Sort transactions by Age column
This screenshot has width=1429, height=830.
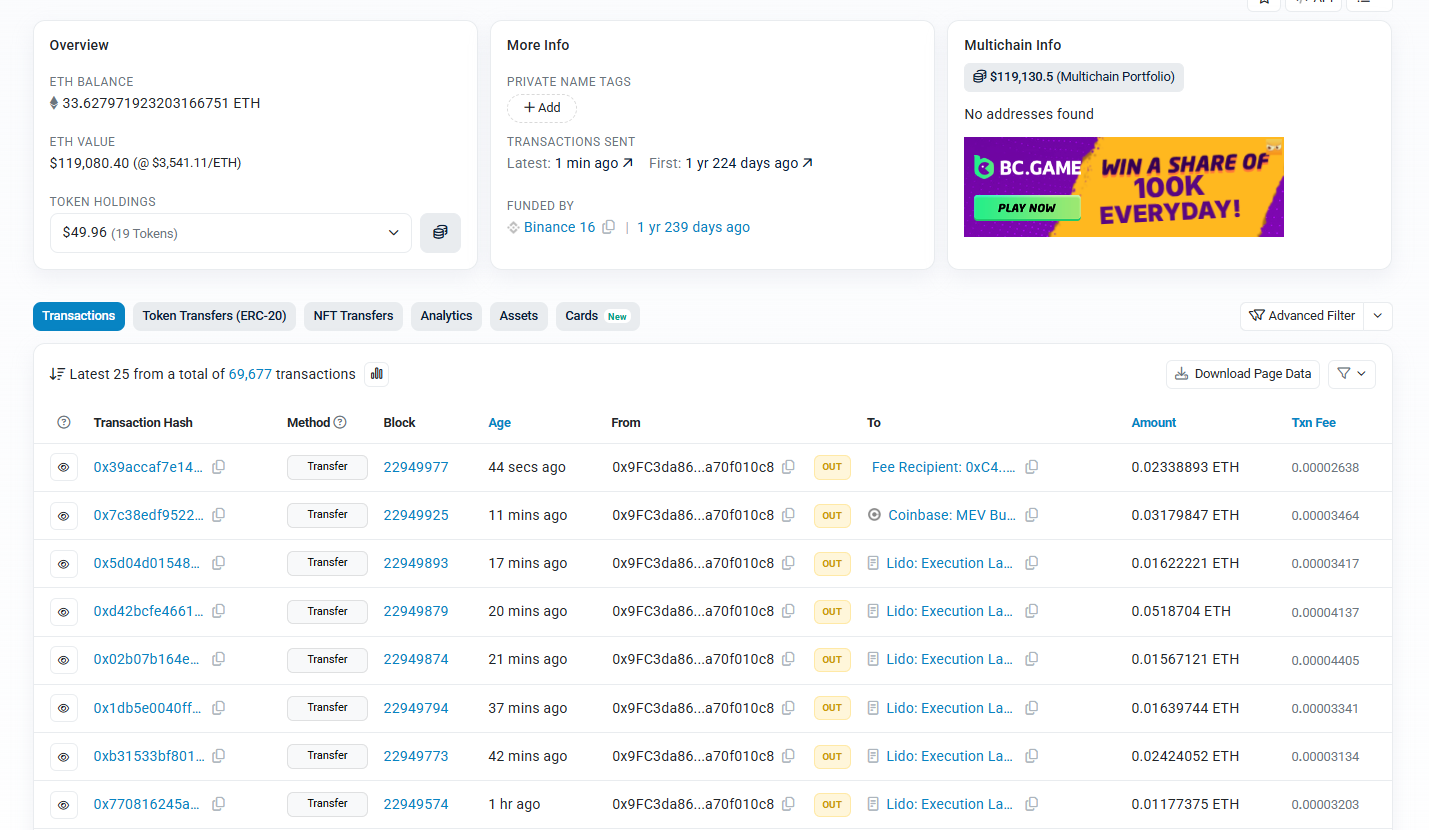(500, 422)
